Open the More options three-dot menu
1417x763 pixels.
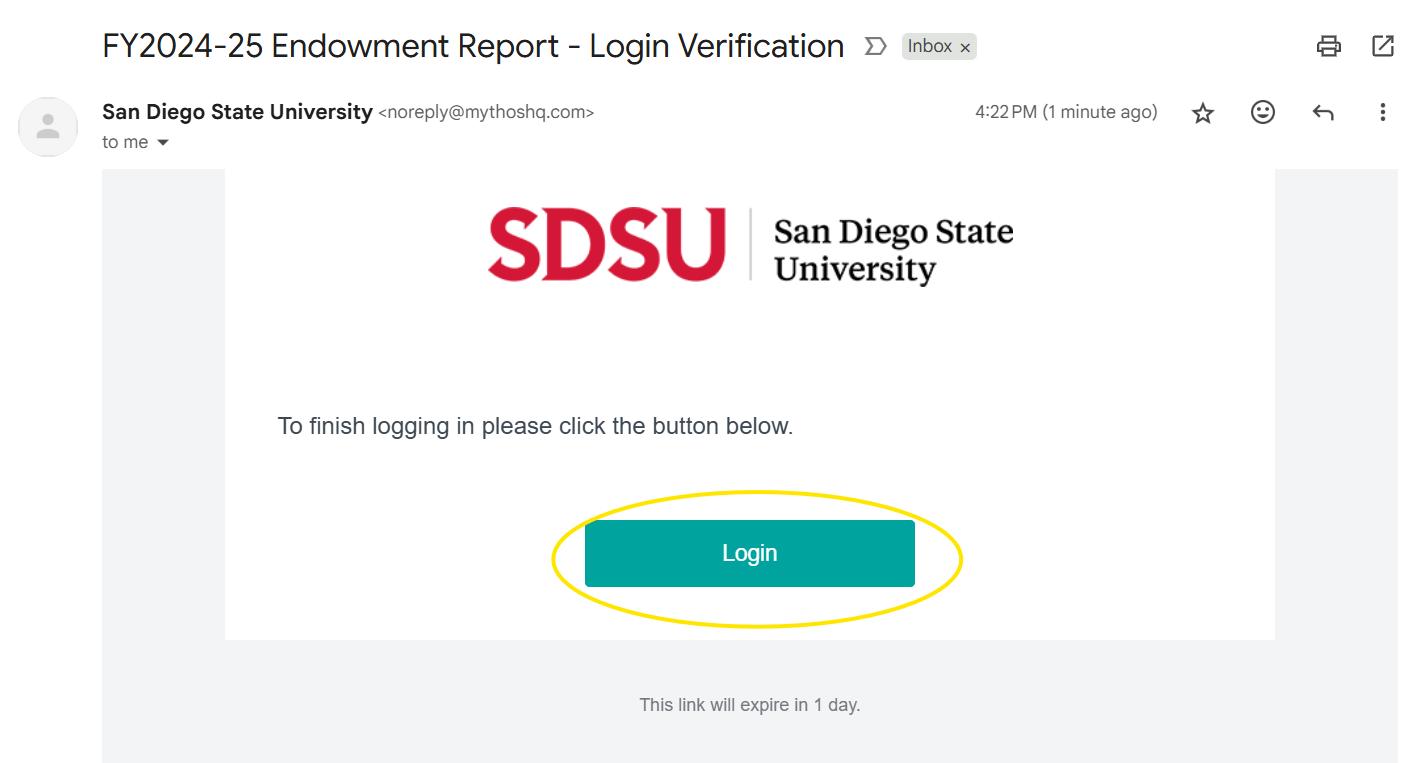click(x=1383, y=112)
